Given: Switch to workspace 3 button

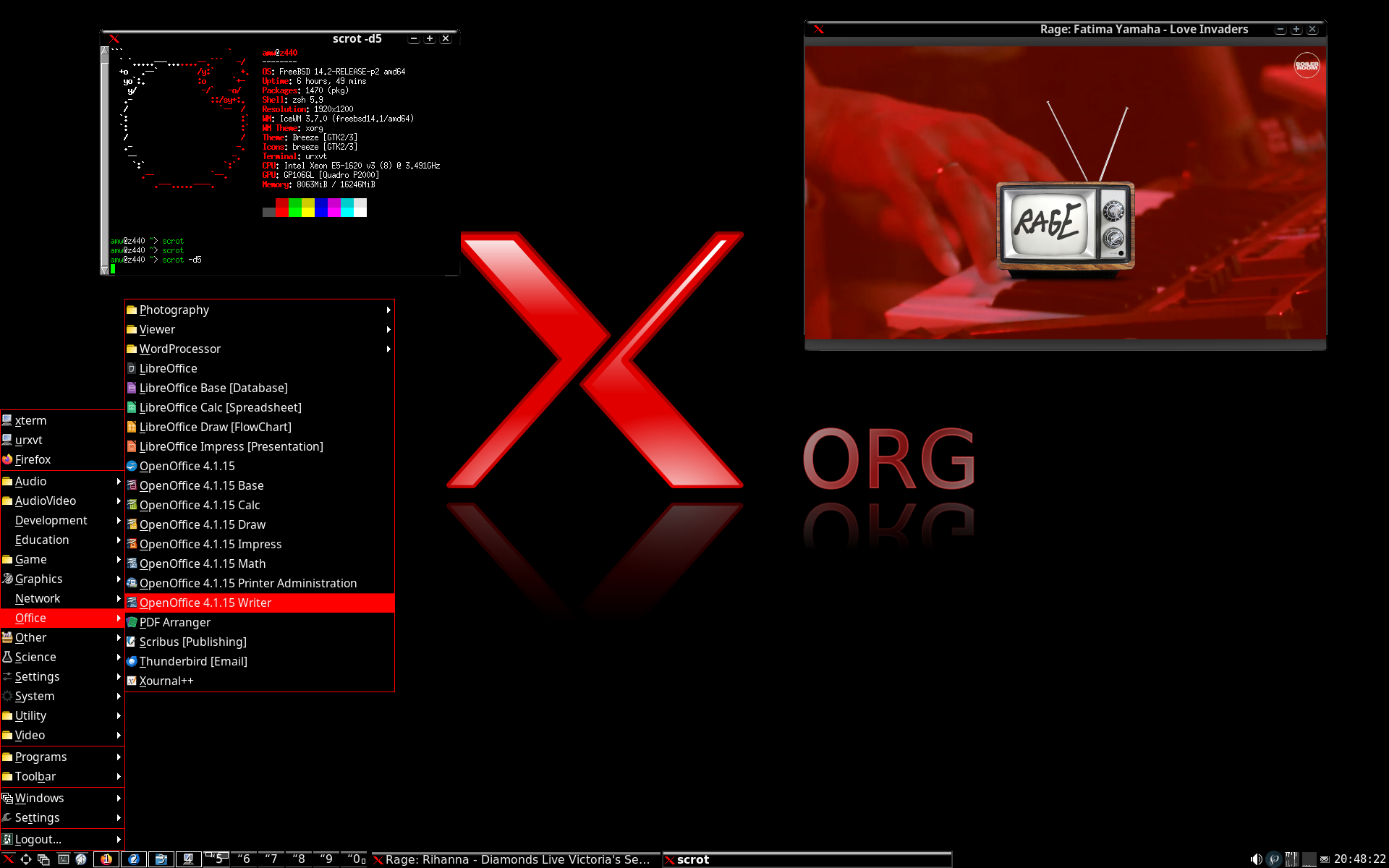Looking at the screenshot, I should coord(161,859).
